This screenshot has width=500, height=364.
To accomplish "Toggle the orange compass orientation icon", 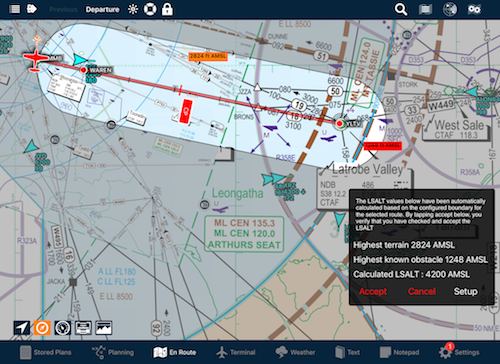I will [42, 328].
